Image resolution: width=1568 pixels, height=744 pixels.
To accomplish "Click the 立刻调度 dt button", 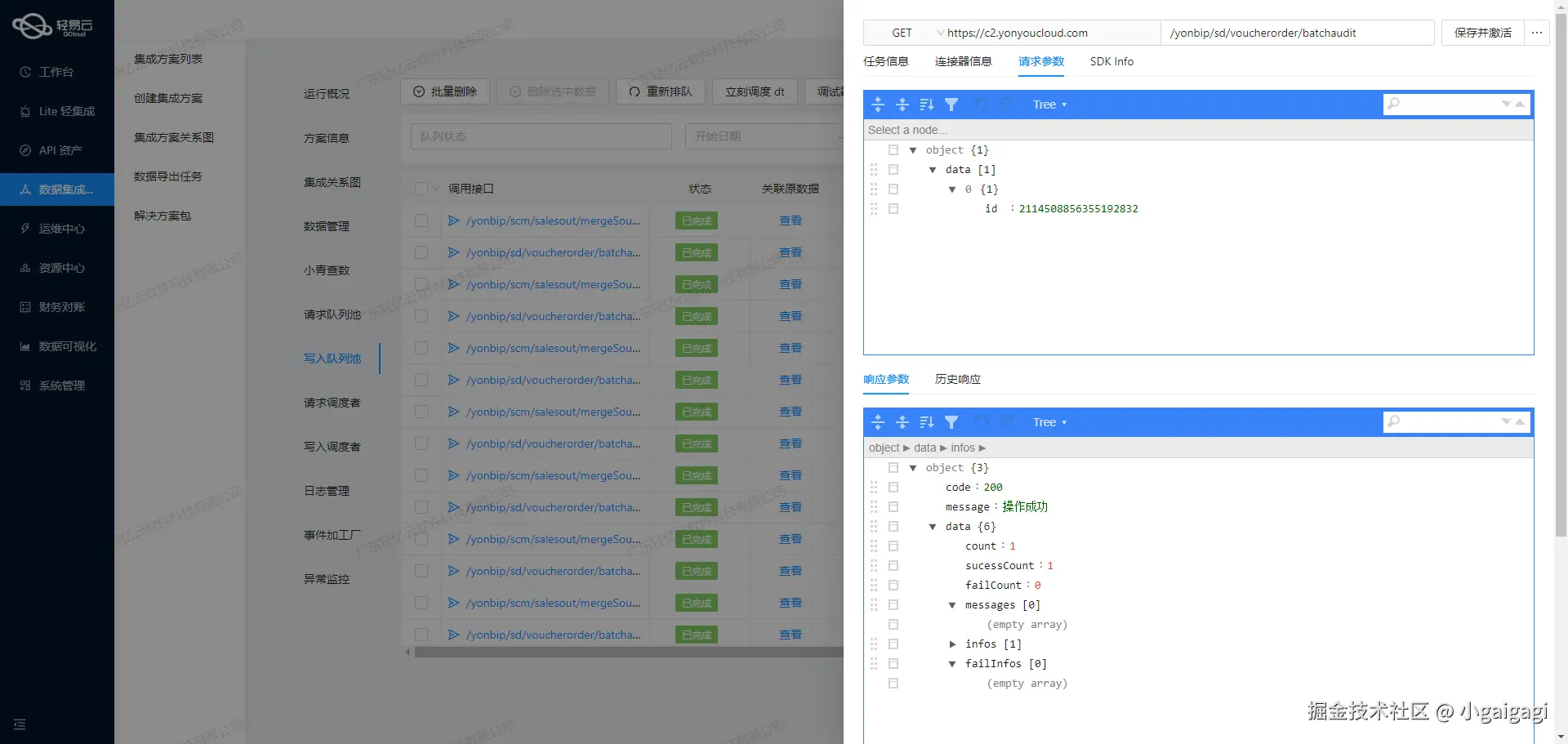I will click(755, 91).
